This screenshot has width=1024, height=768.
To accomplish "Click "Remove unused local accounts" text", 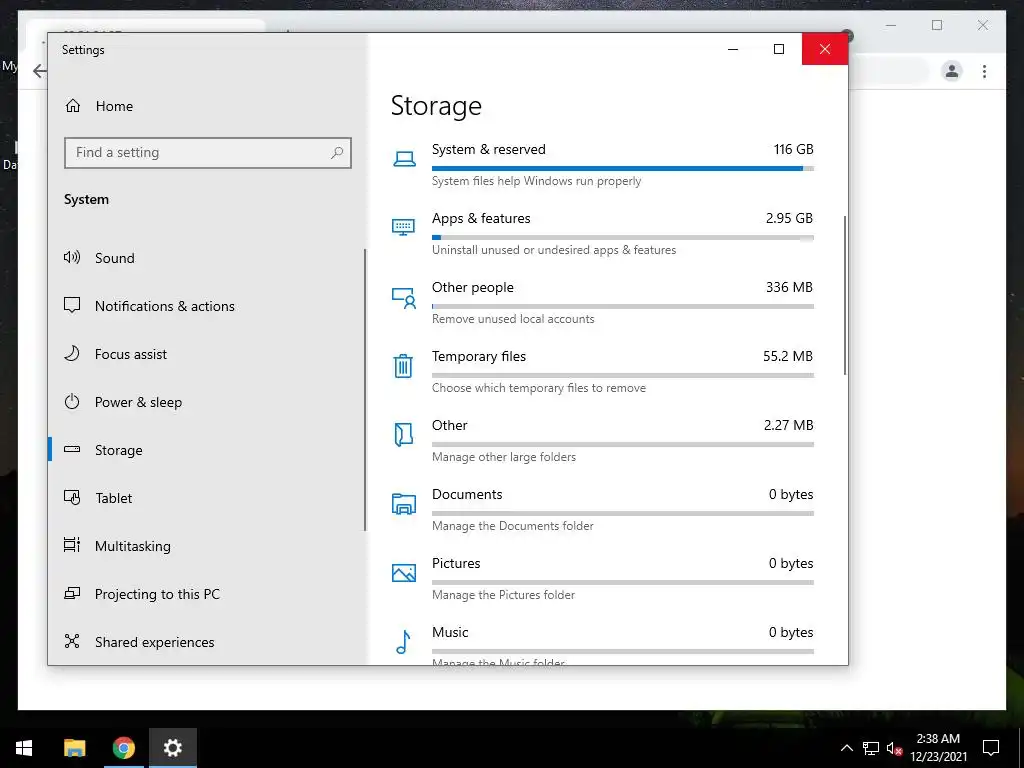I will (513, 319).
